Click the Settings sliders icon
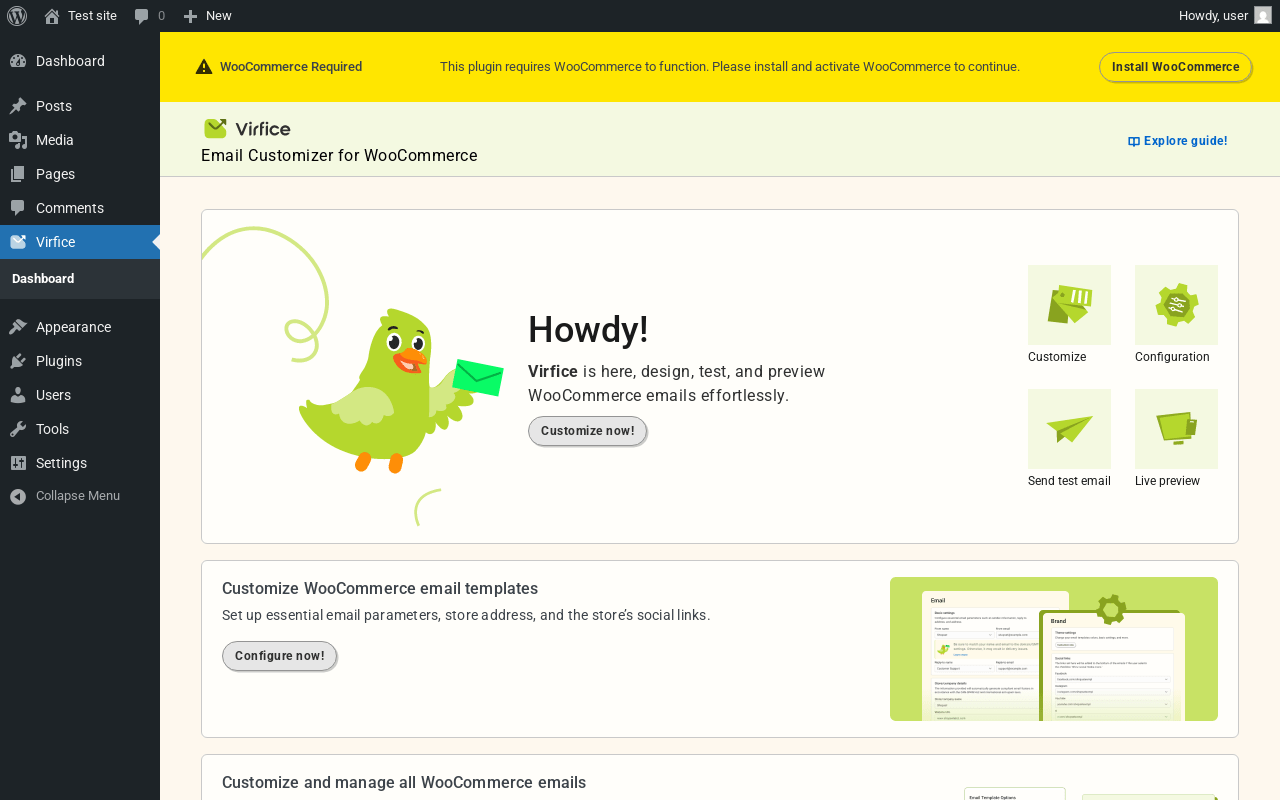The width and height of the screenshot is (1280, 800). pyautogui.click(x=18, y=463)
